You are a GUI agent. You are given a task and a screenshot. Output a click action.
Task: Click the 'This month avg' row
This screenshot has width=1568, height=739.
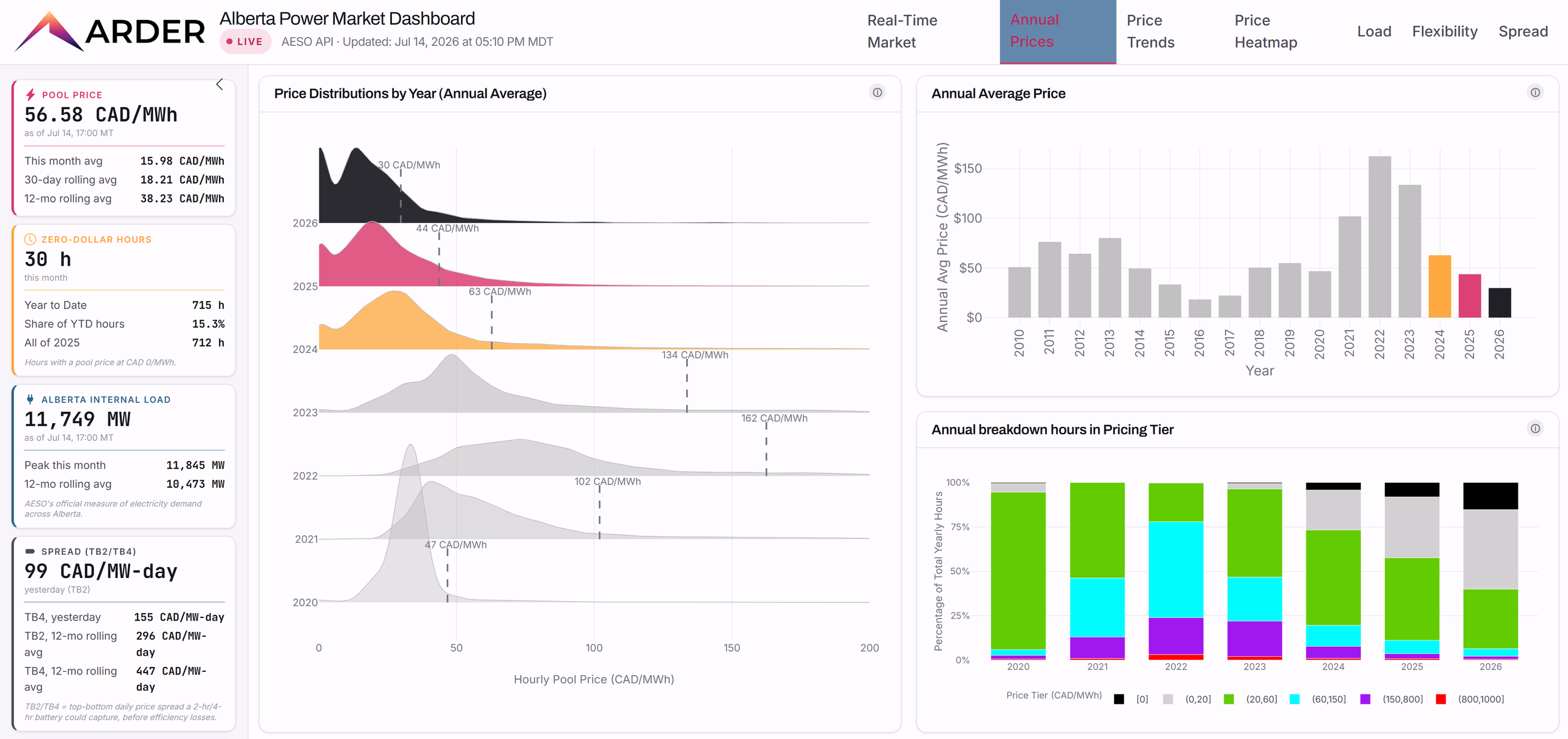coord(124,160)
